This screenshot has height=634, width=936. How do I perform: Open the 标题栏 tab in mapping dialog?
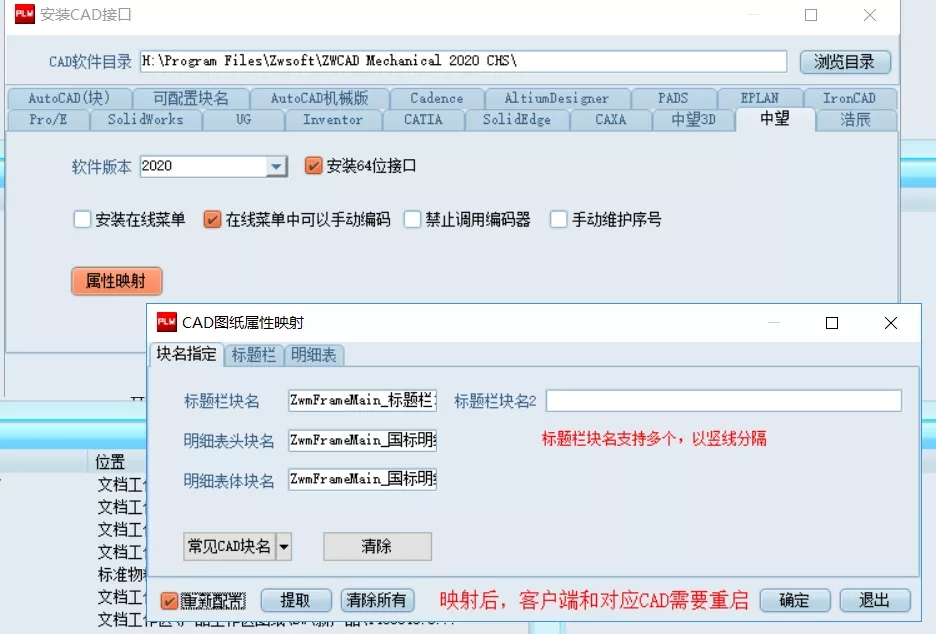(253, 355)
